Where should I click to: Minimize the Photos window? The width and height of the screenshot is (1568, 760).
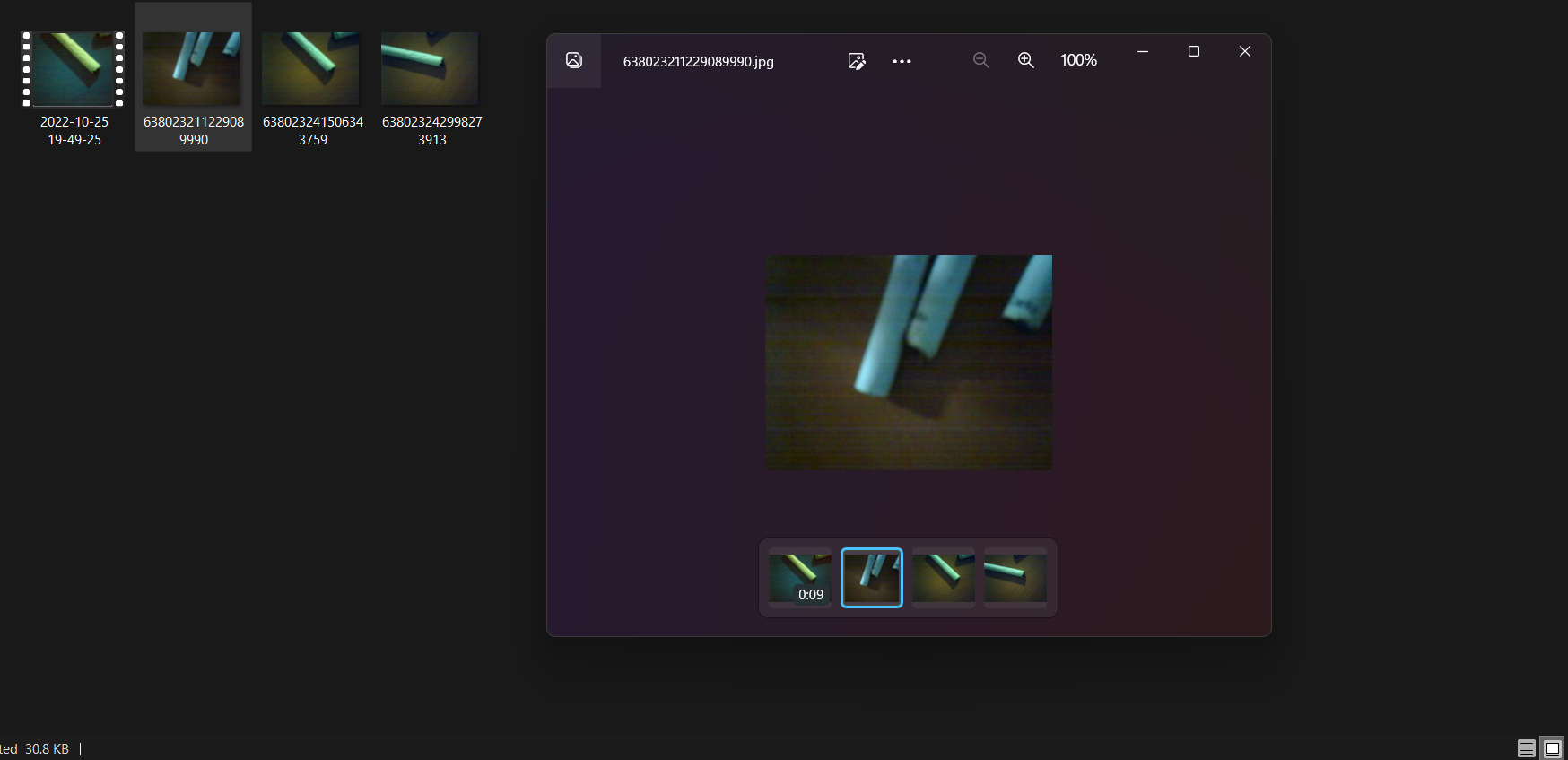tap(1143, 51)
